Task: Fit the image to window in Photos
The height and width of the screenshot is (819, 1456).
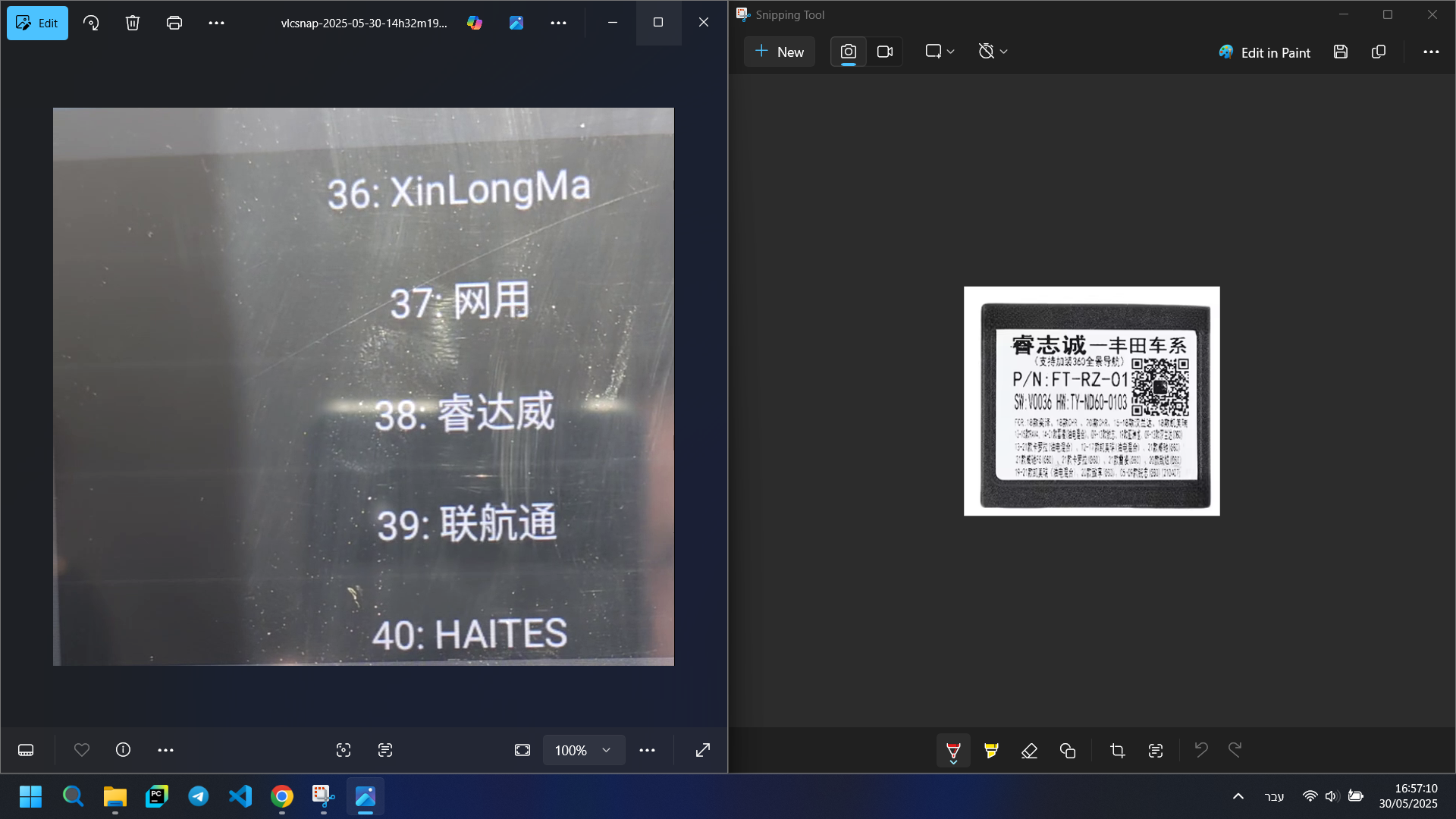Action: tap(522, 750)
